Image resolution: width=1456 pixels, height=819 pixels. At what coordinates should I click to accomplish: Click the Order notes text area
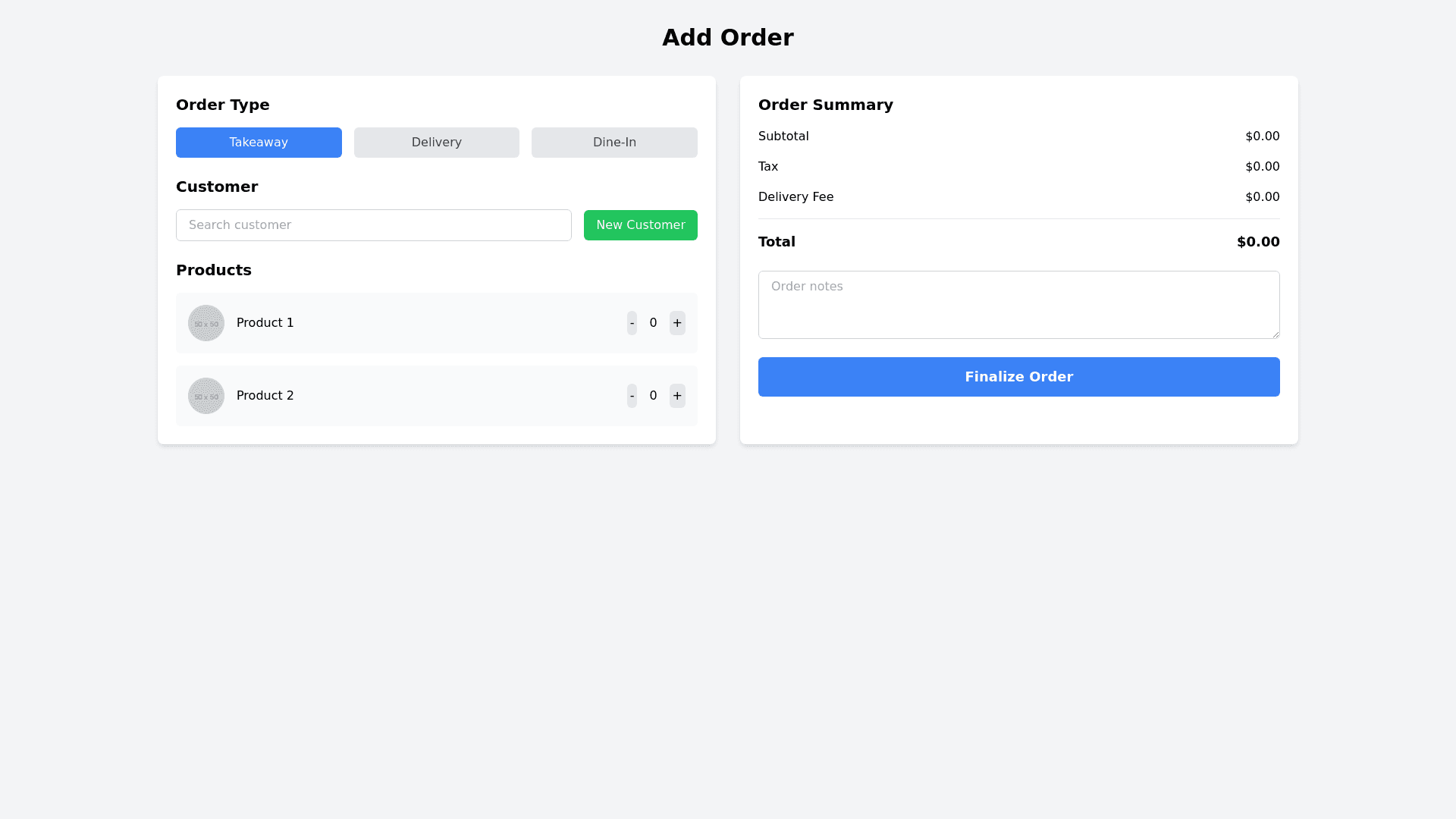tap(1018, 304)
